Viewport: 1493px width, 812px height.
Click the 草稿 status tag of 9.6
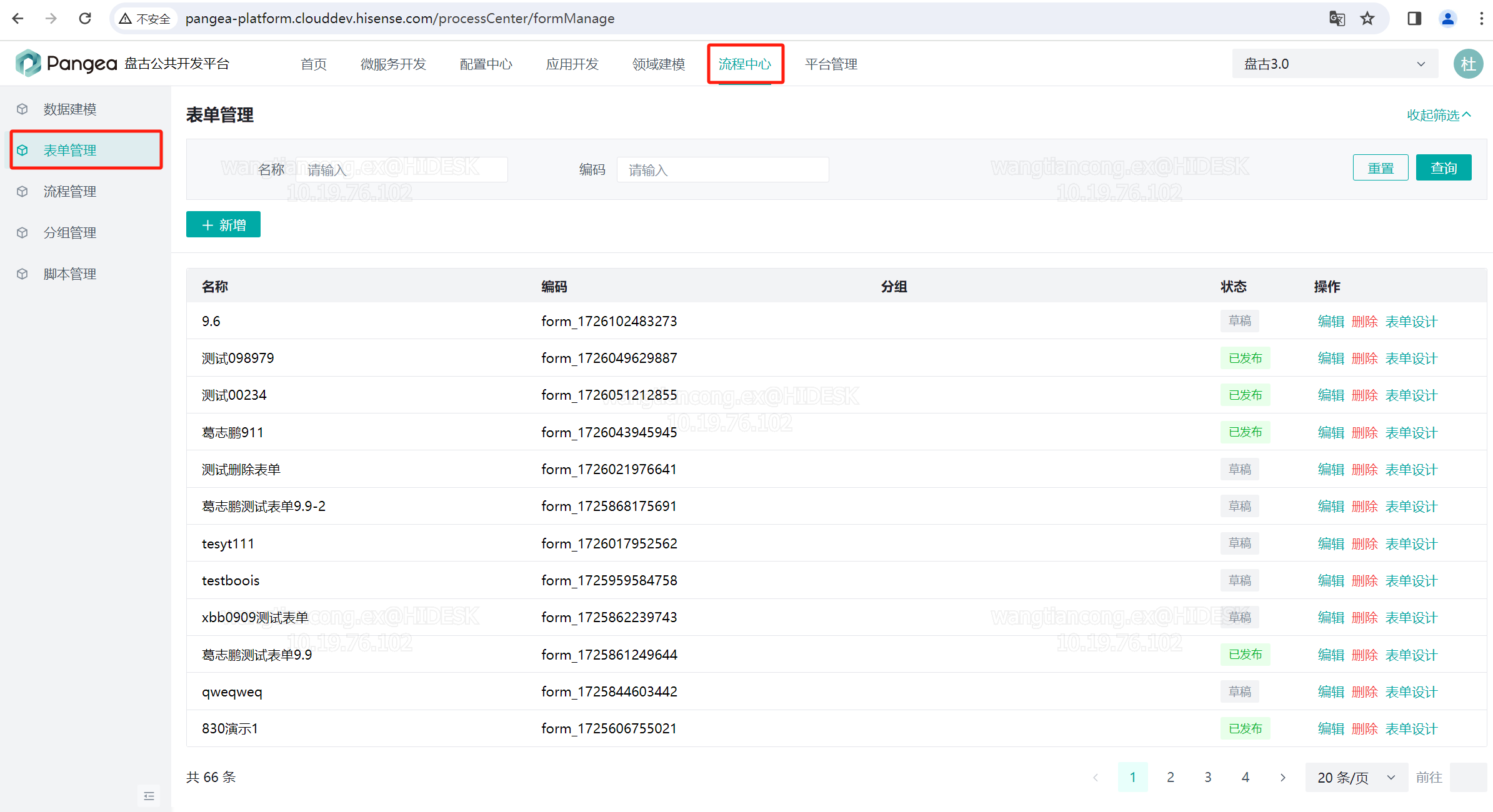tap(1240, 321)
